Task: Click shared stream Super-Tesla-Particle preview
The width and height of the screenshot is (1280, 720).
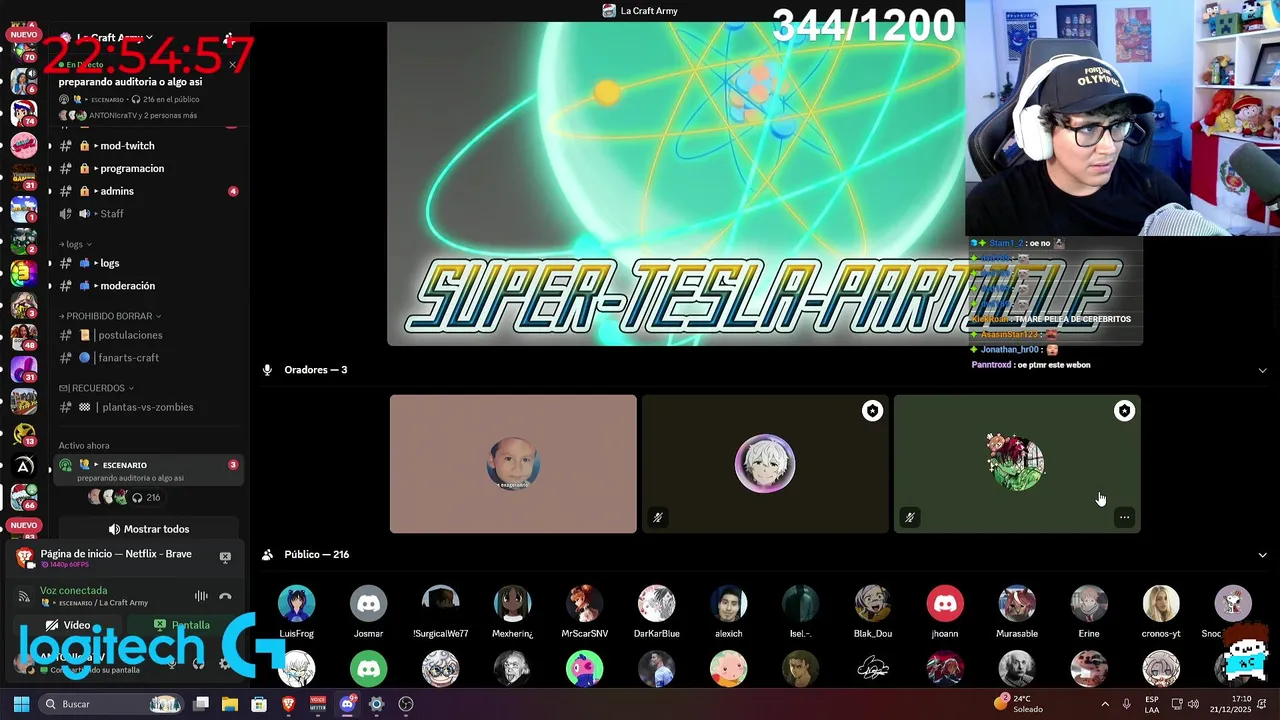Action: [765, 183]
